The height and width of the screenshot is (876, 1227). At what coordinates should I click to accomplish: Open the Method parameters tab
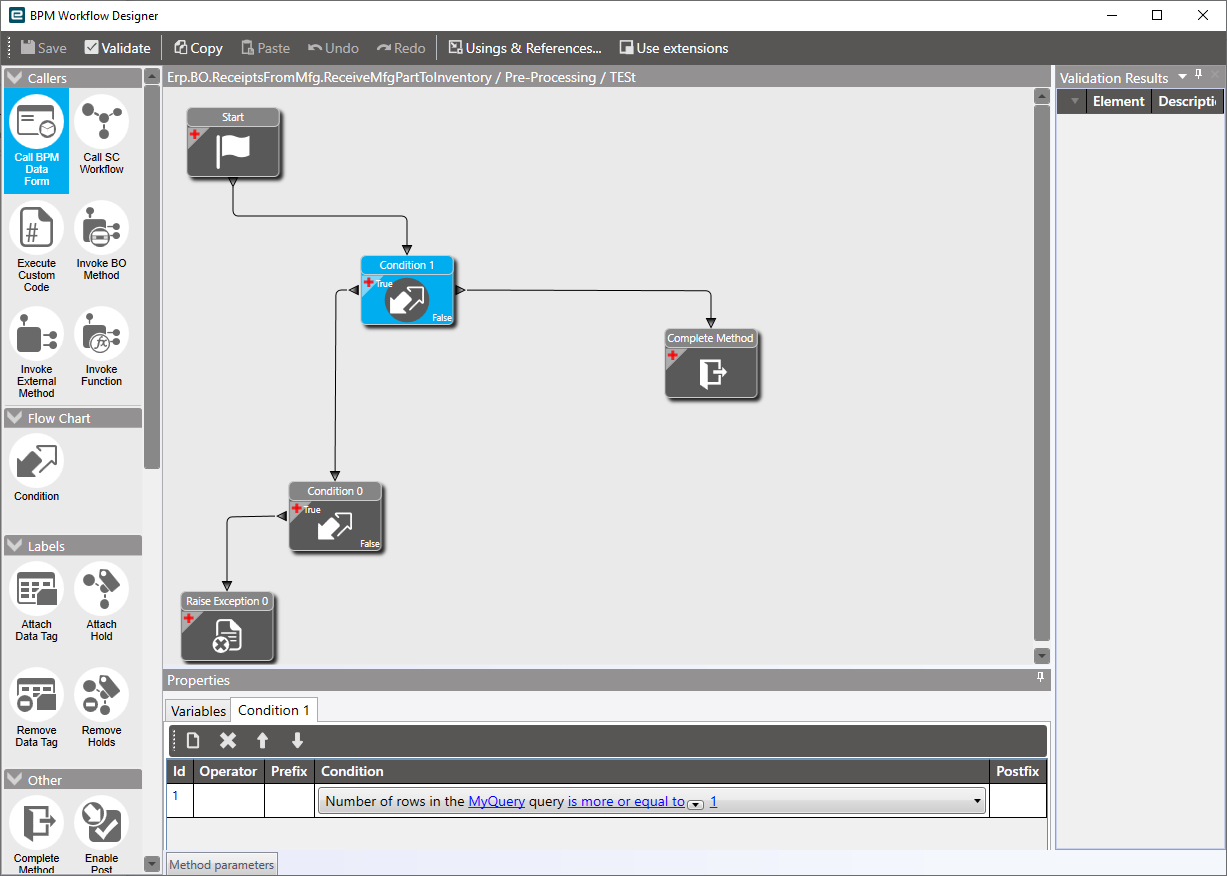coord(221,864)
